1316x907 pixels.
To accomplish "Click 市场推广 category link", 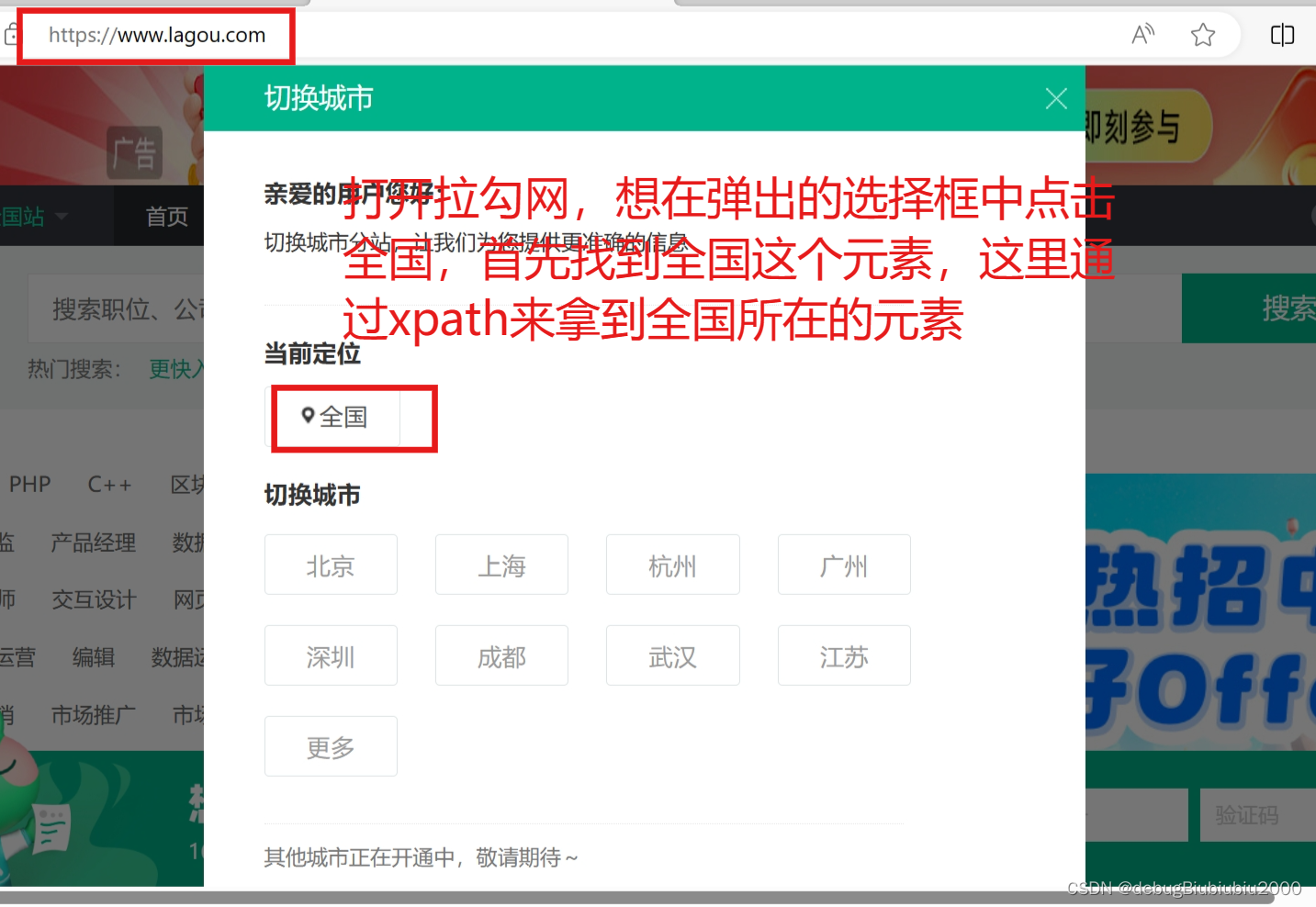I will (x=94, y=714).
